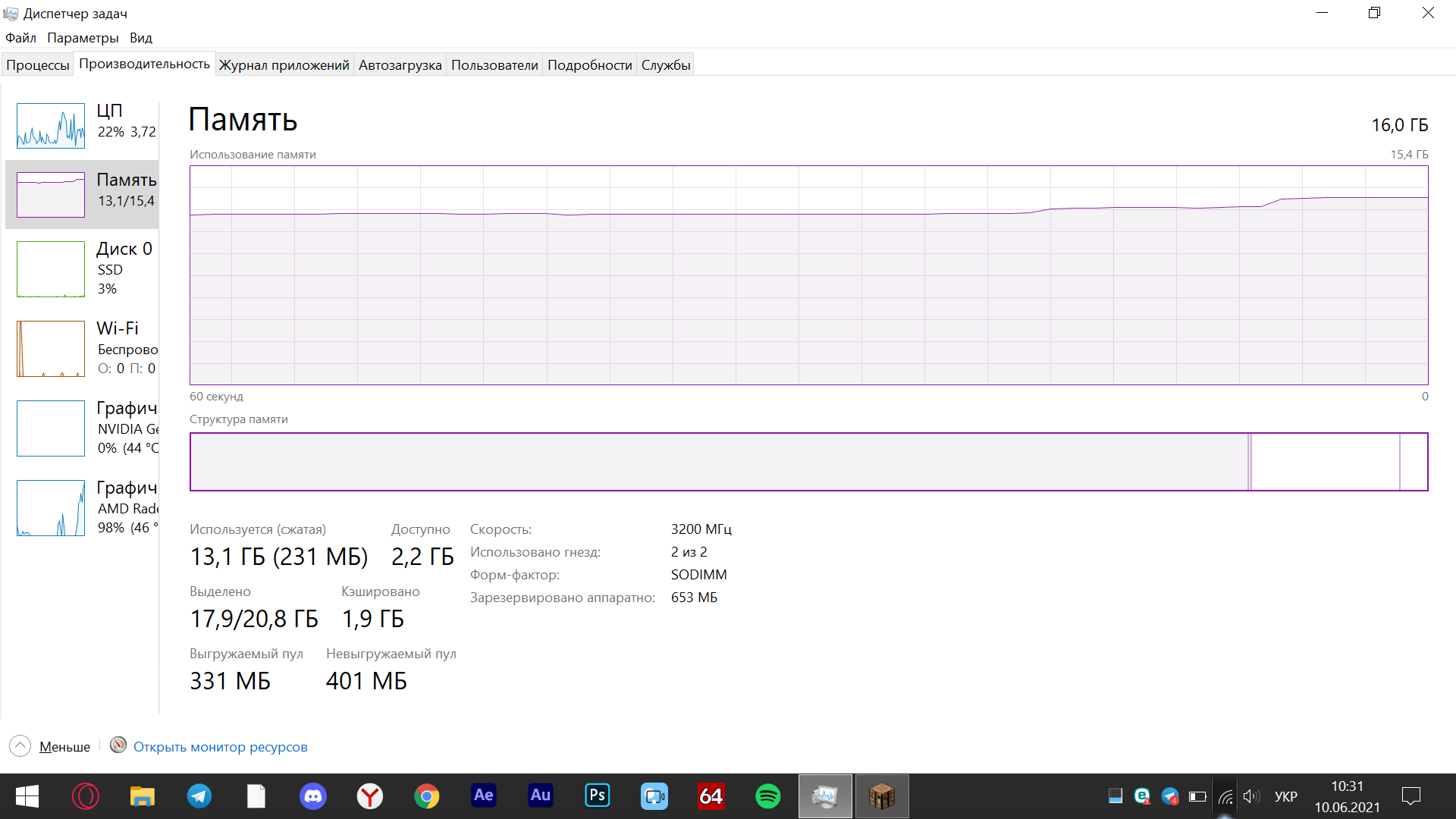Image resolution: width=1456 pixels, height=819 pixels.
Task: Open the Вид menu
Action: (140, 38)
